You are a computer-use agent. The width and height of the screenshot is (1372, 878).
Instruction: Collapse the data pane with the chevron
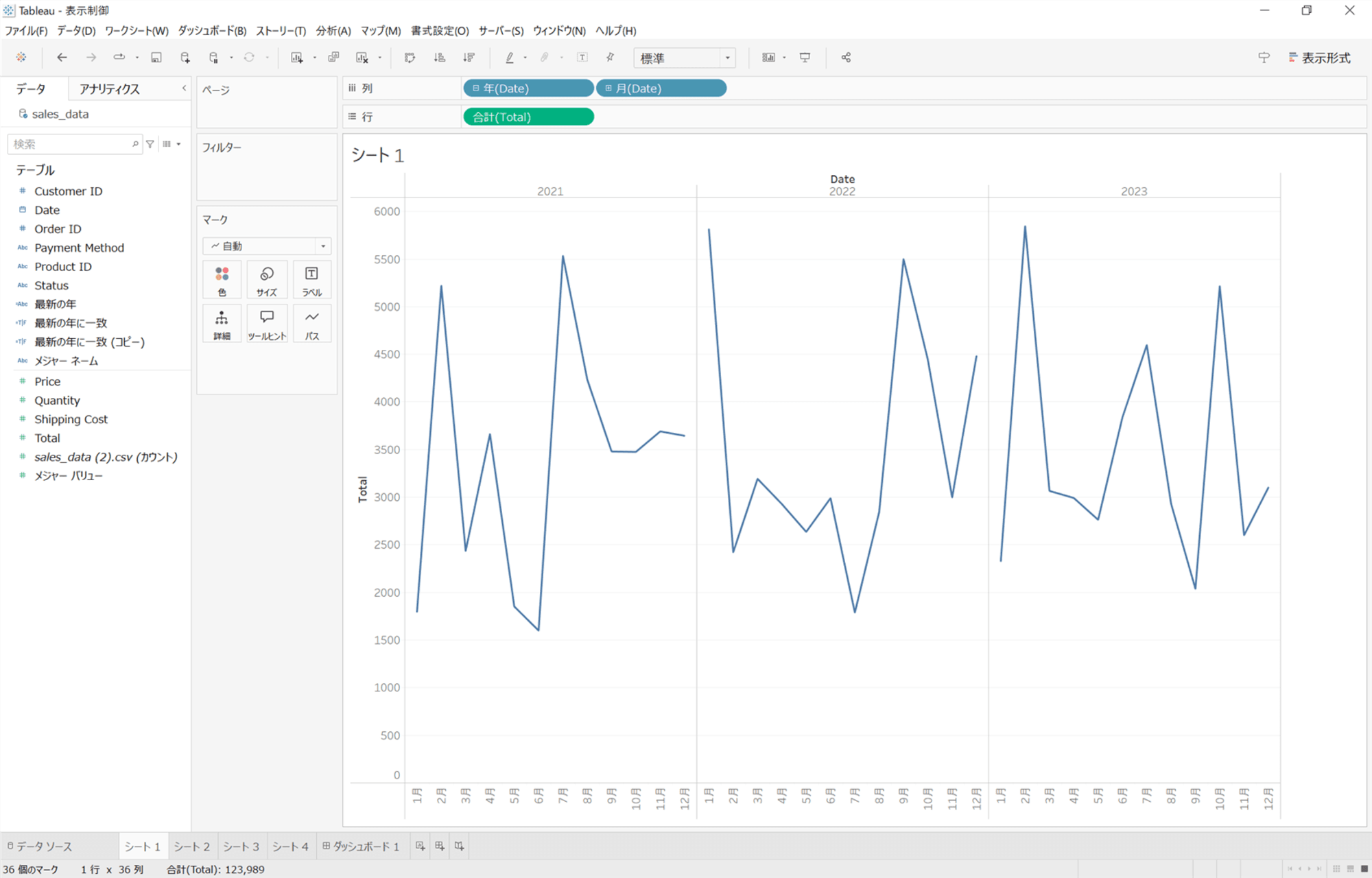click(x=184, y=88)
